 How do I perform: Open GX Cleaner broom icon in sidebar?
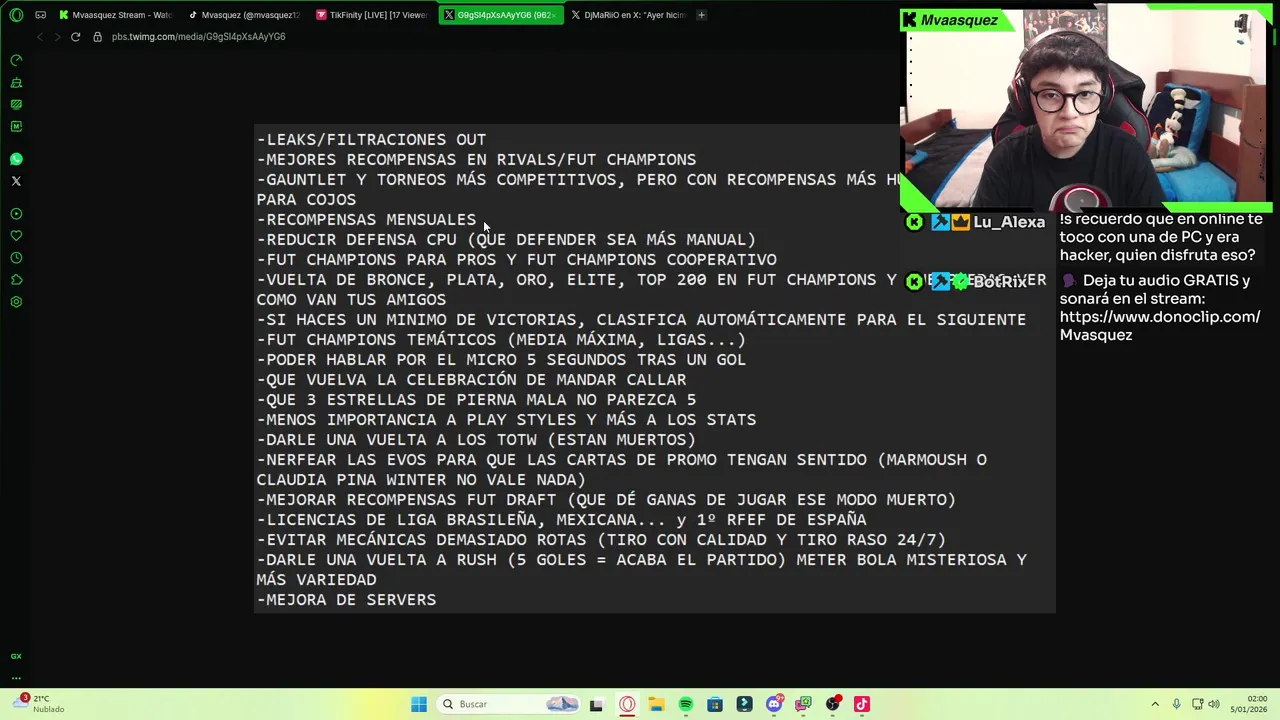click(x=16, y=83)
